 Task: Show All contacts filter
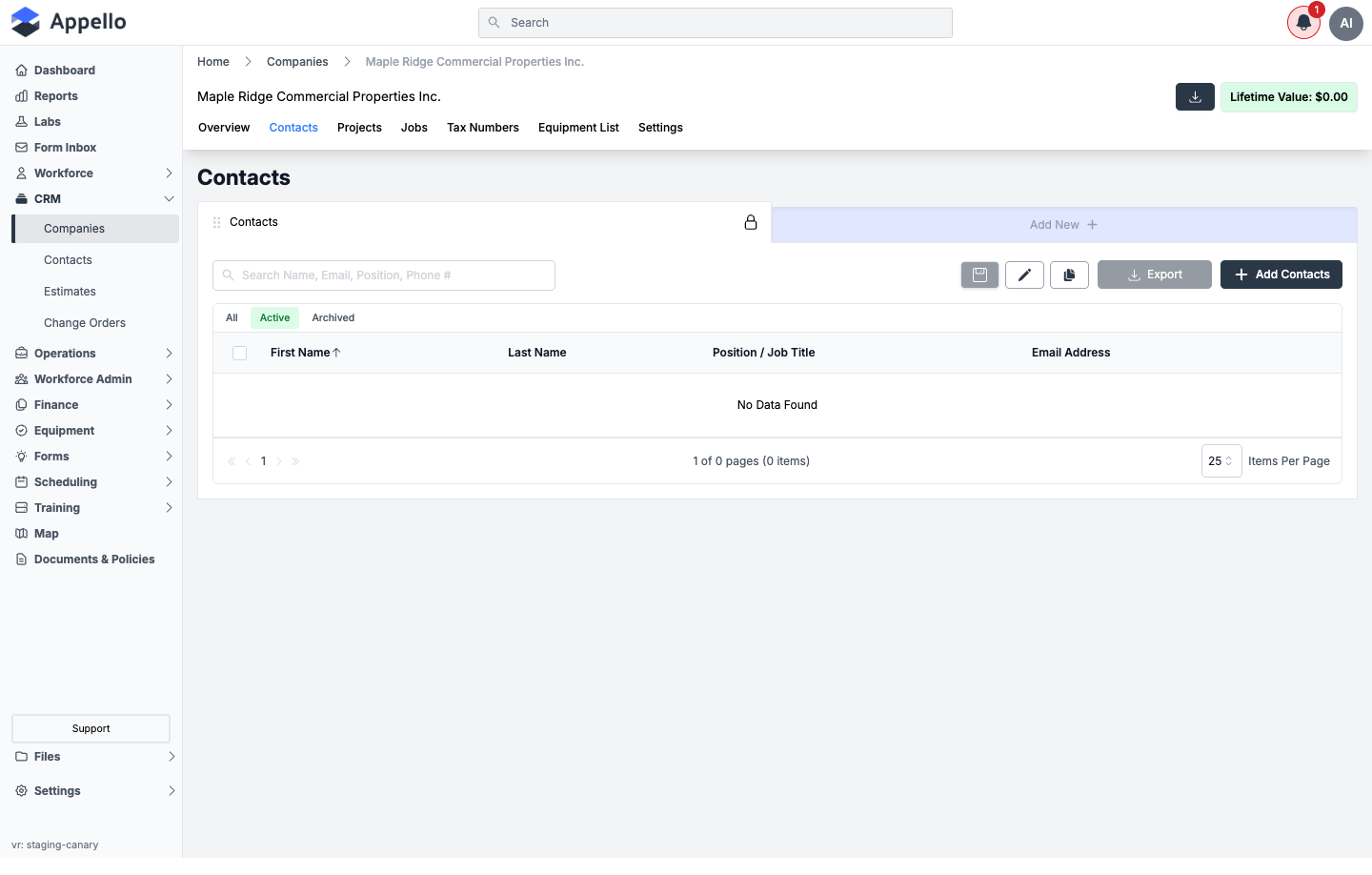pyautogui.click(x=232, y=318)
